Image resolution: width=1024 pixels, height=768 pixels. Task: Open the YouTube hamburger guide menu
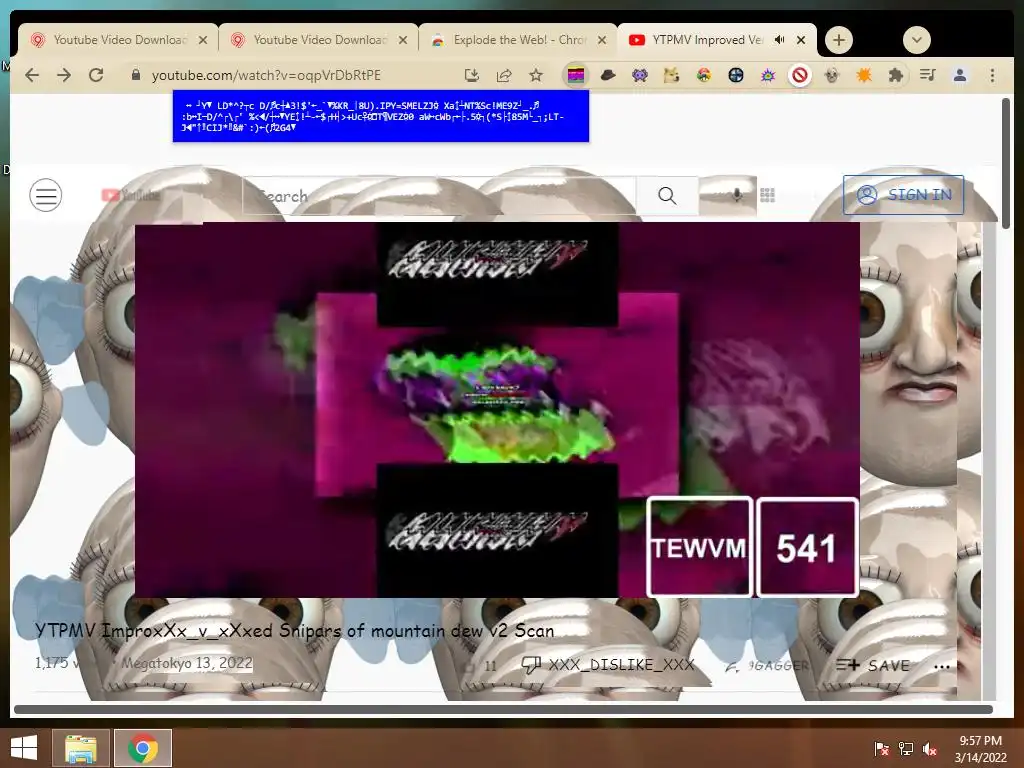[x=46, y=195]
